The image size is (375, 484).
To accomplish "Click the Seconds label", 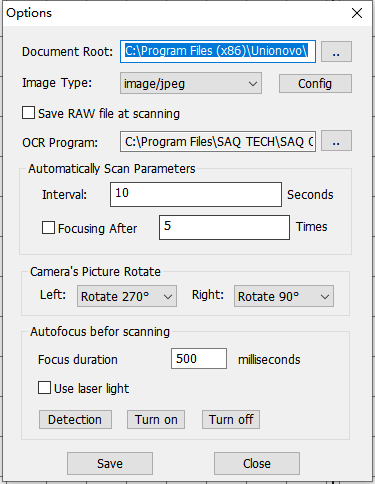I will (310, 195).
